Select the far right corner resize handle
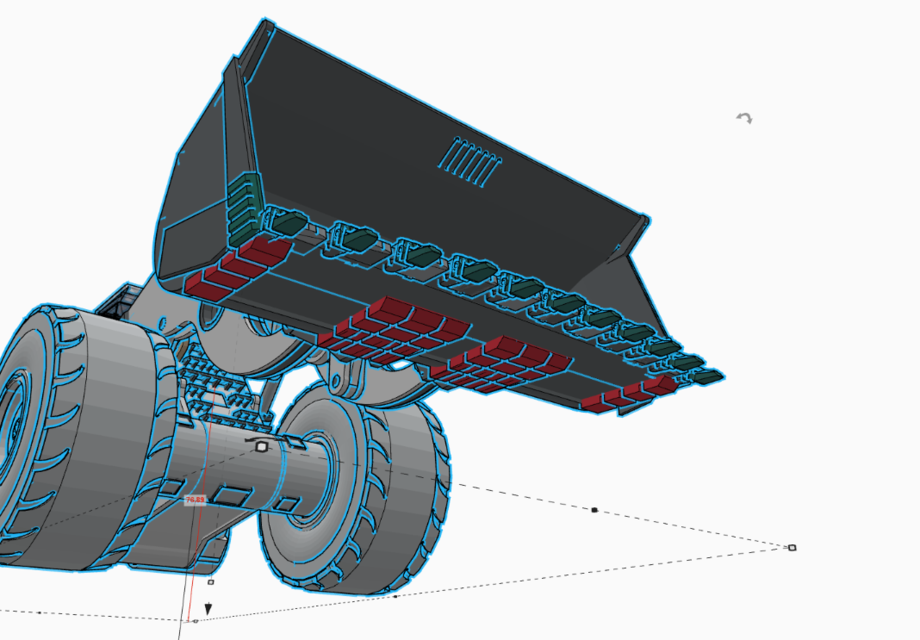The height and width of the screenshot is (640, 920). coord(792,548)
